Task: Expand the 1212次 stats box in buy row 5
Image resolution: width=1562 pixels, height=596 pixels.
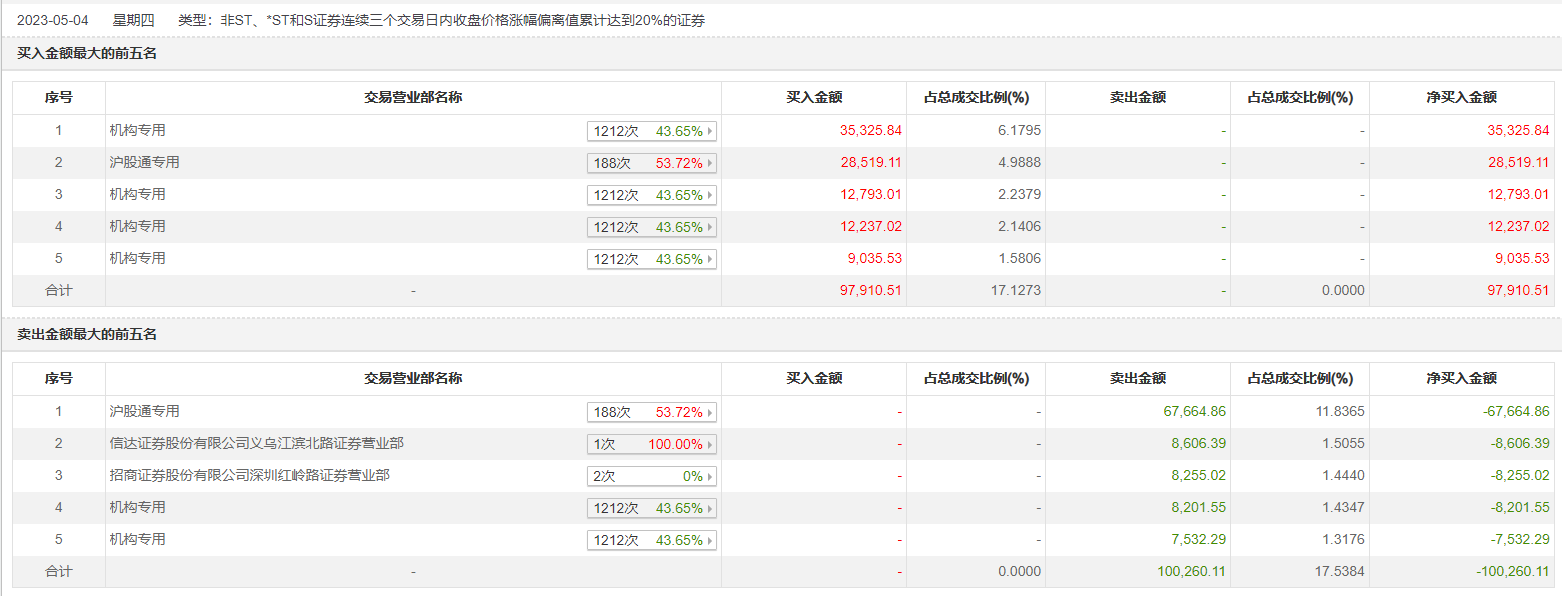Action: pyautogui.click(x=652, y=259)
